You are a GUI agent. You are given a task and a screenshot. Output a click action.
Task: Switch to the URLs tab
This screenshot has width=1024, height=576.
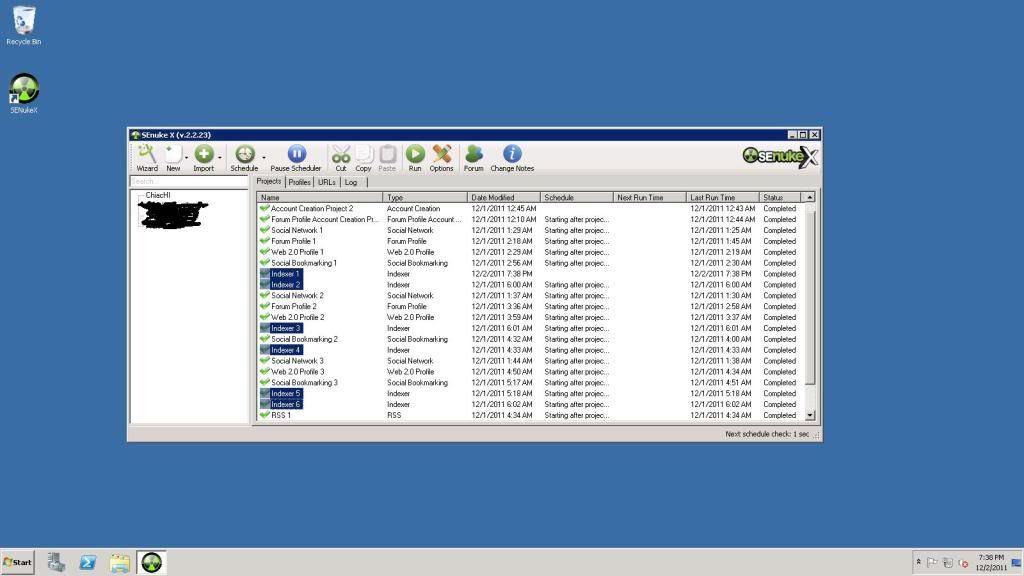coord(327,182)
